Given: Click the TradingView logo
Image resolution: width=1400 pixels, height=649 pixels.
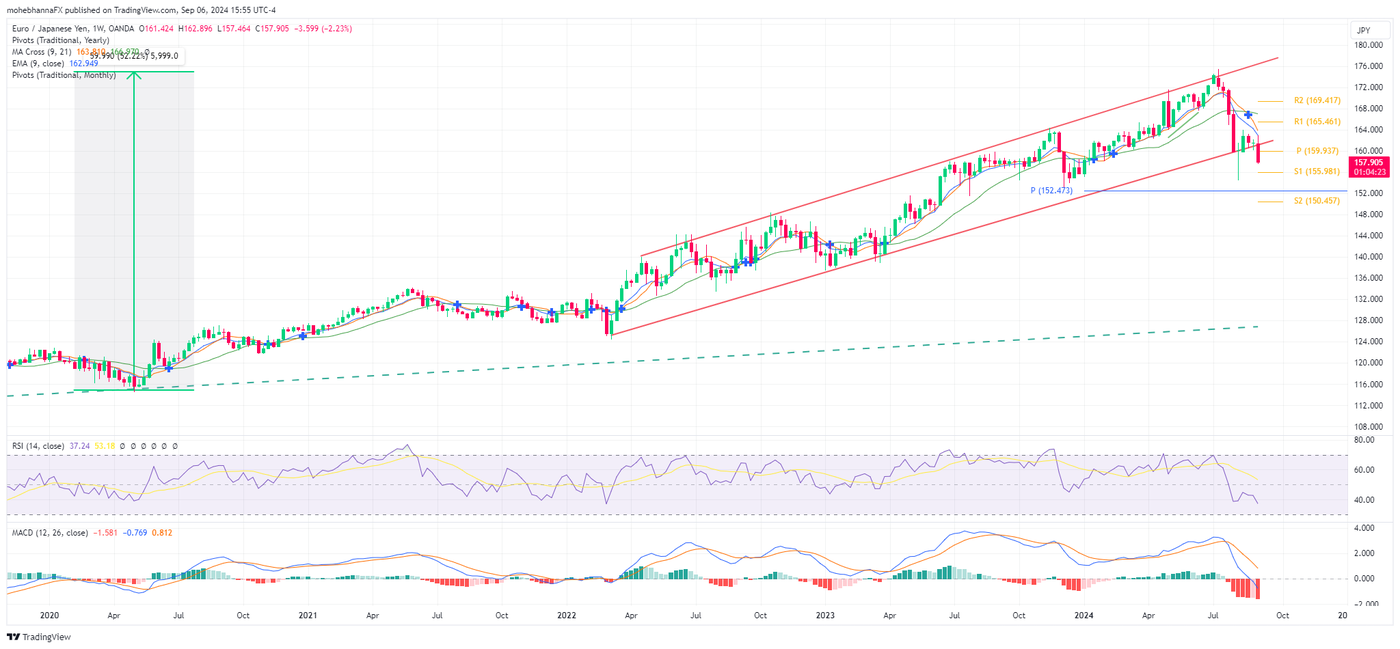Looking at the screenshot, I should (38, 636).
